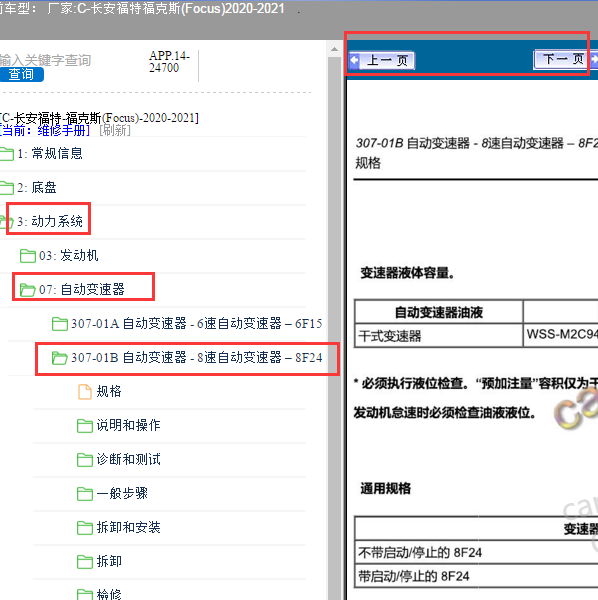Expand the 一般步骤 folder
This screenshot has height=600, width=598.
point(122,493)
